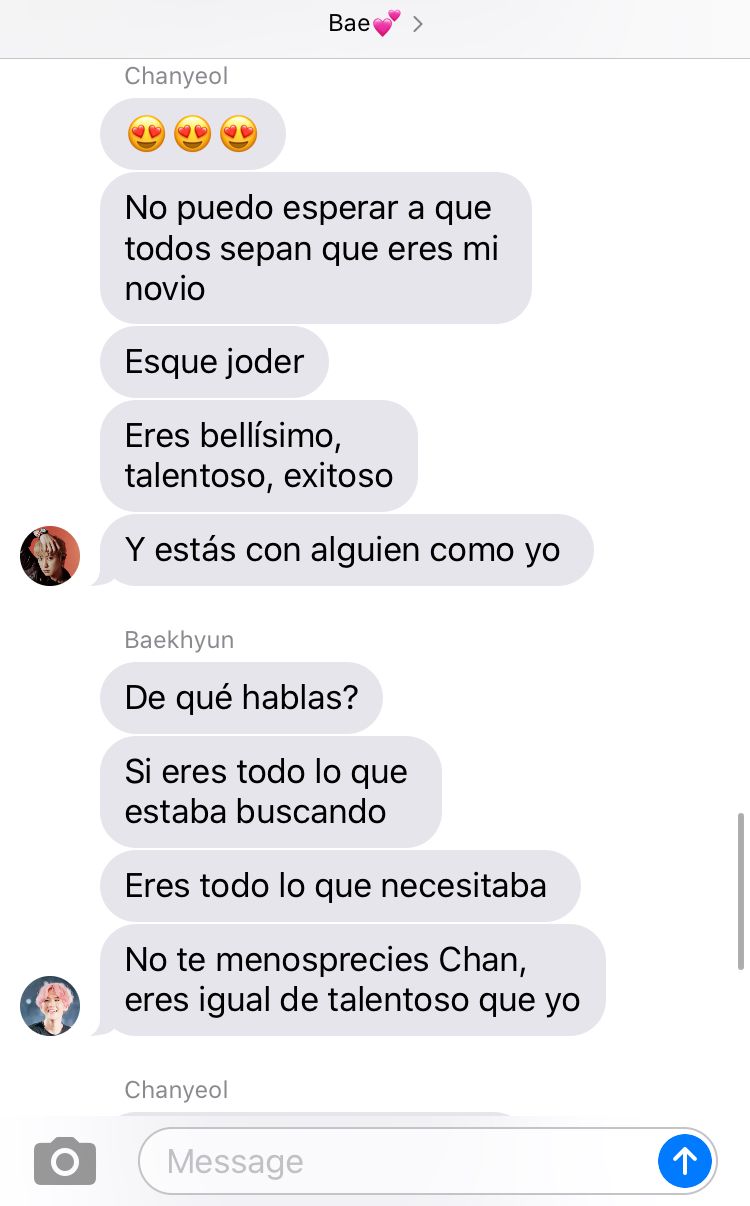Tap the pink hearts emoji in title
Viewport: 750px width, 1206px height.
click(386, 24)
